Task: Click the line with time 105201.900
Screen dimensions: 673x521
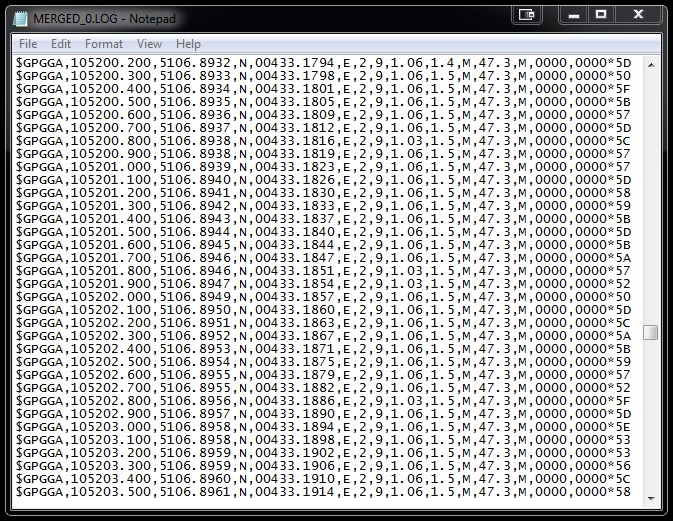Action: 324,284
